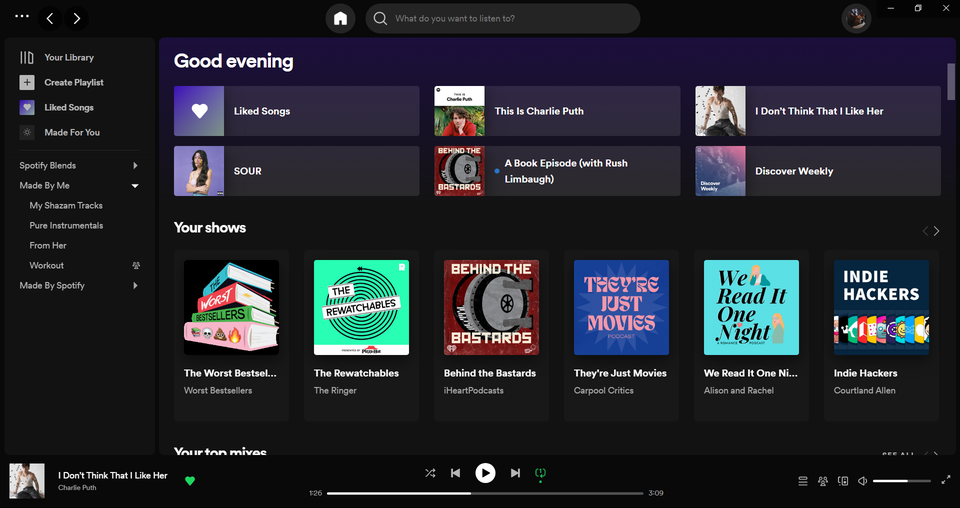Viewport: 960px width, 508px height.
Task: Click the iHeartPodcasts publisher text
Action: click(474, 390)
